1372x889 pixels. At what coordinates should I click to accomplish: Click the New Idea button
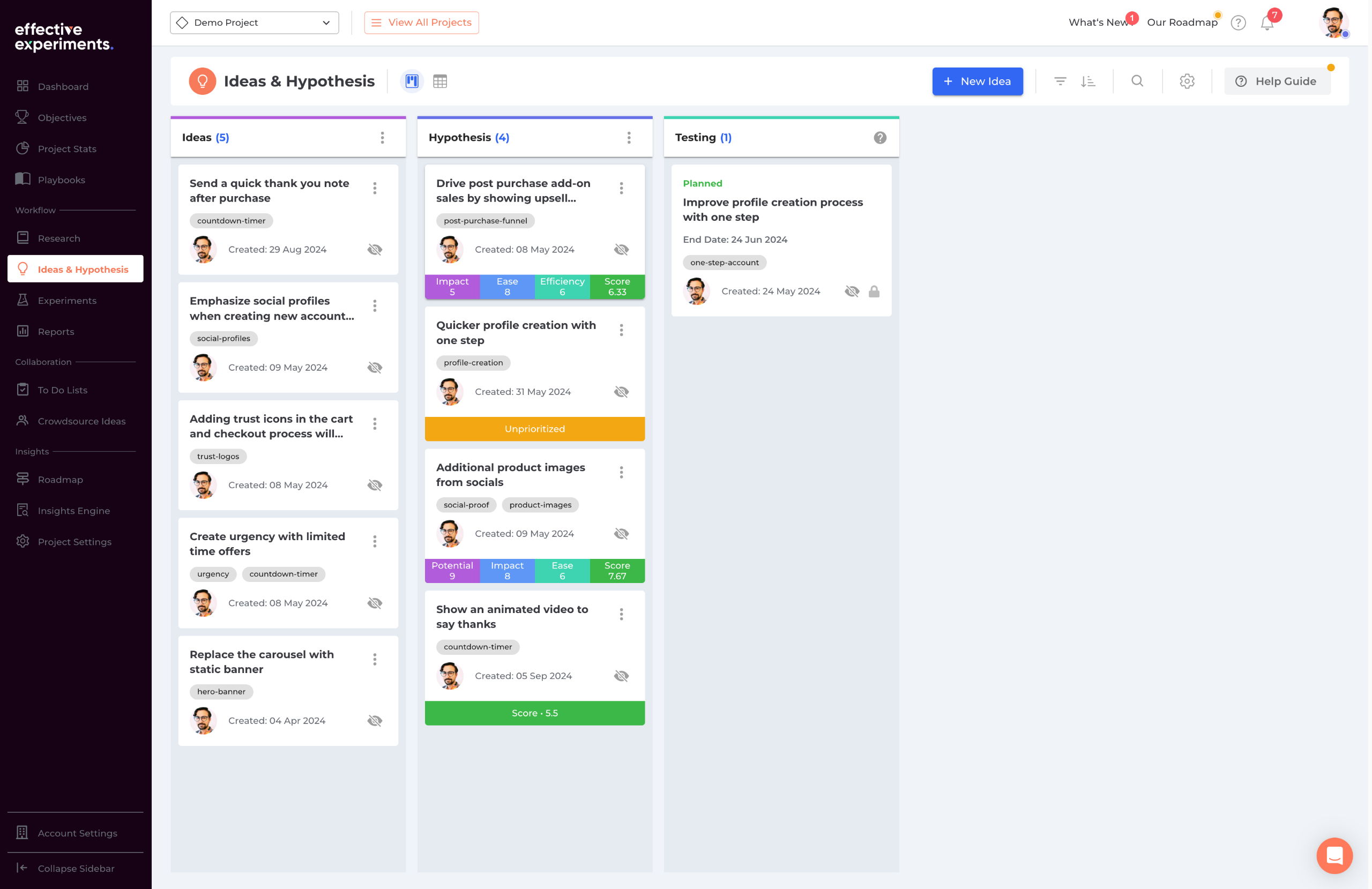pyautogui.click(x=977, y=81)
